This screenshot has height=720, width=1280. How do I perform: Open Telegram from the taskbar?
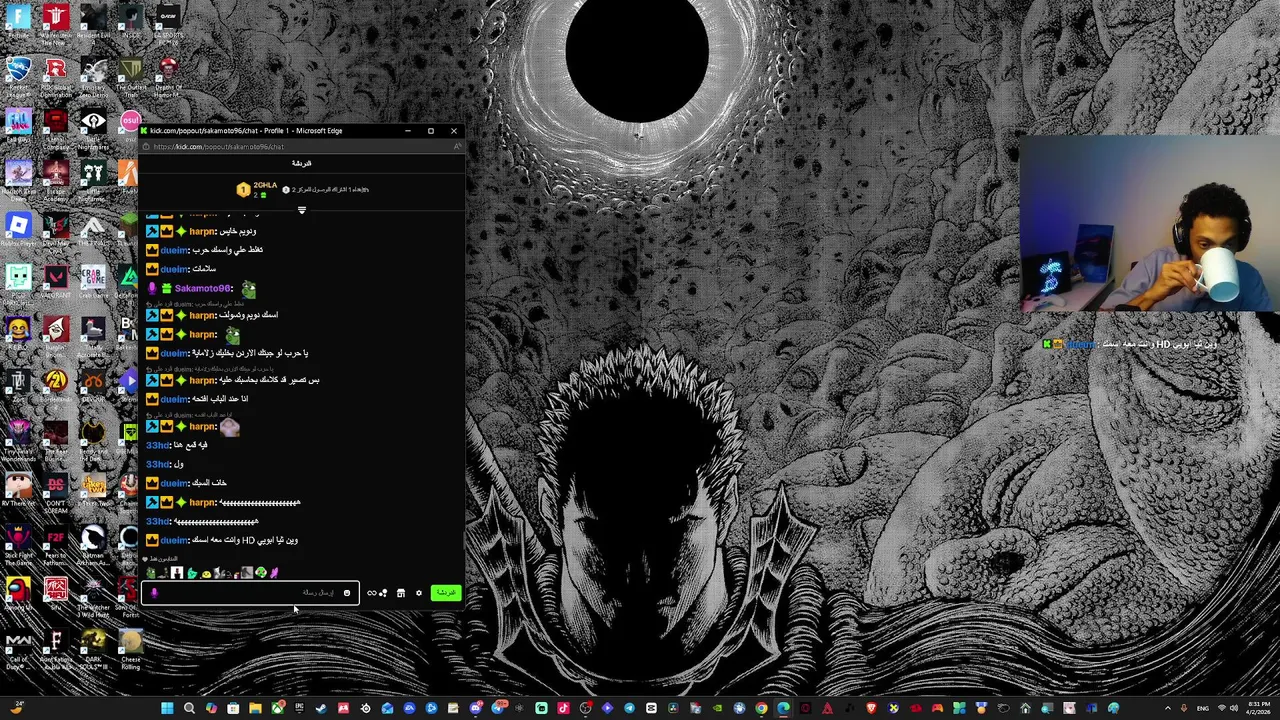[x=629, y=708]
